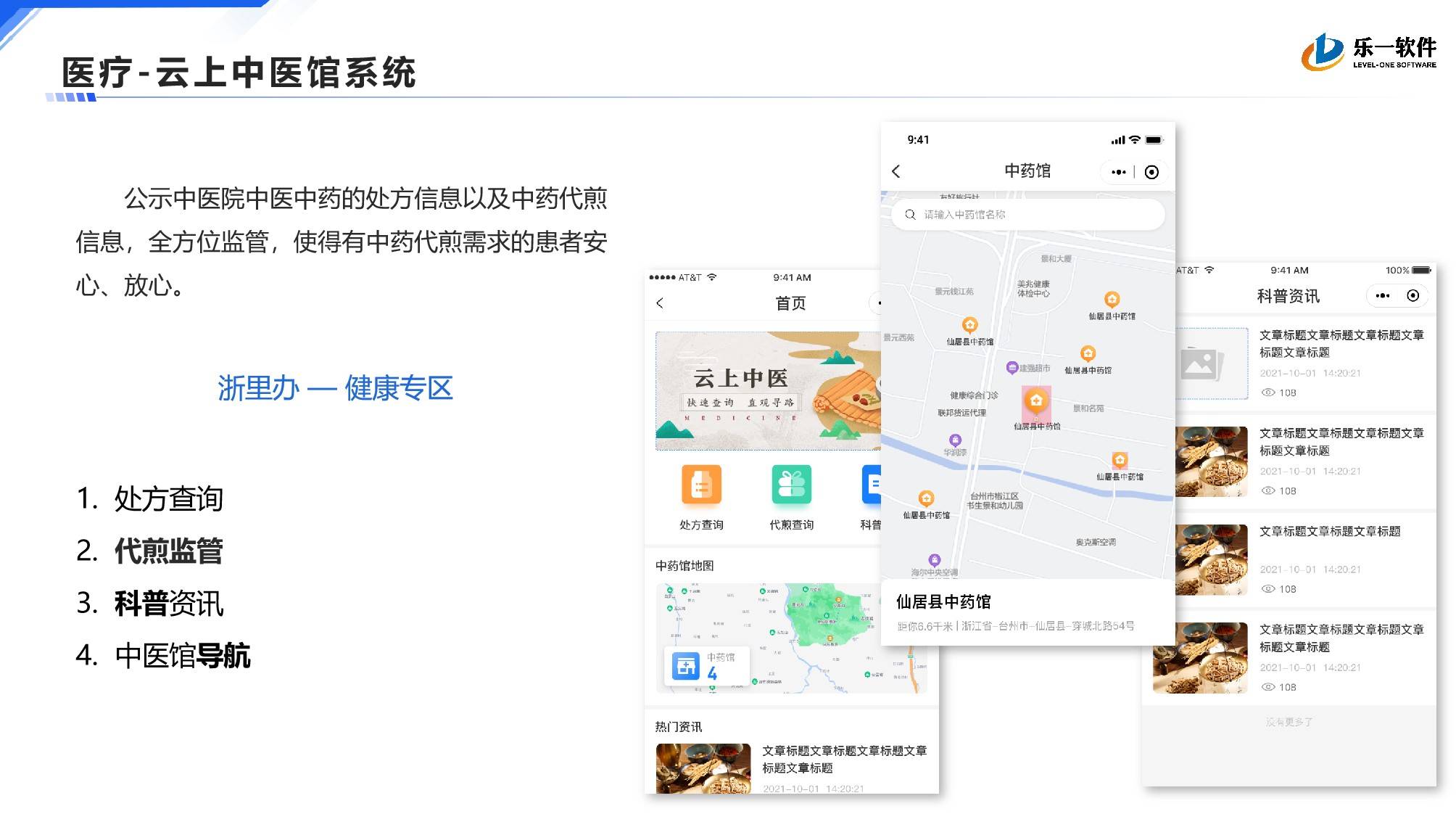Tap the purple 建强超市 map marker

pos(1012,368)
